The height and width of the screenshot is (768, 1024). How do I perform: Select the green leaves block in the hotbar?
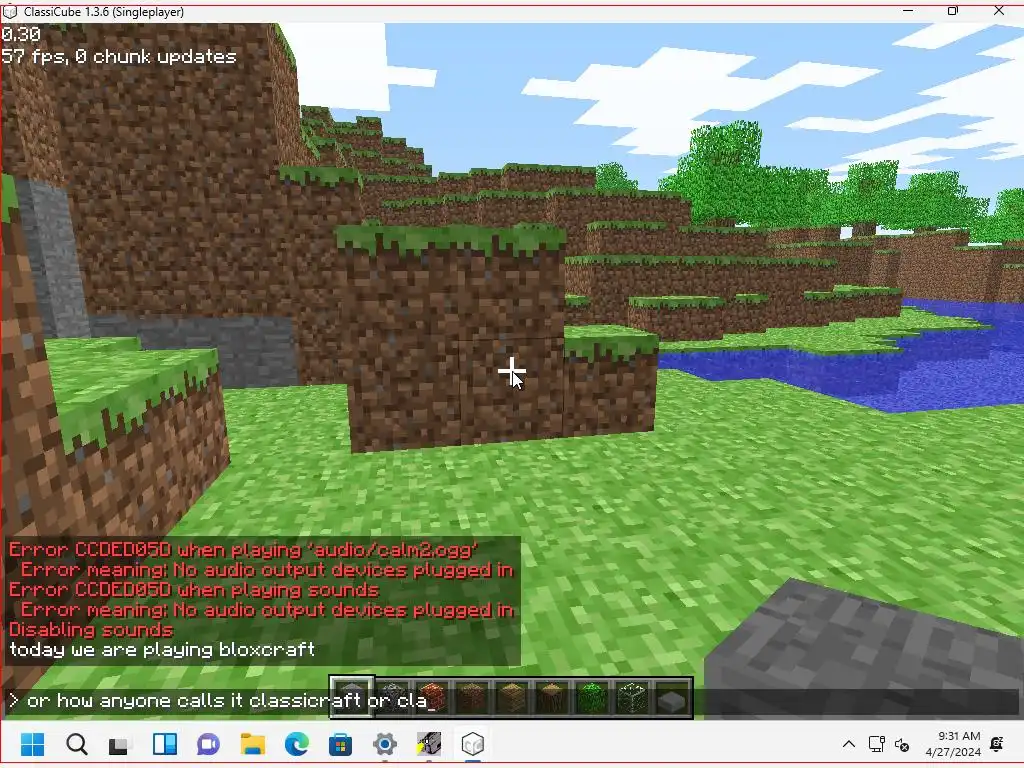coord(591,697)
